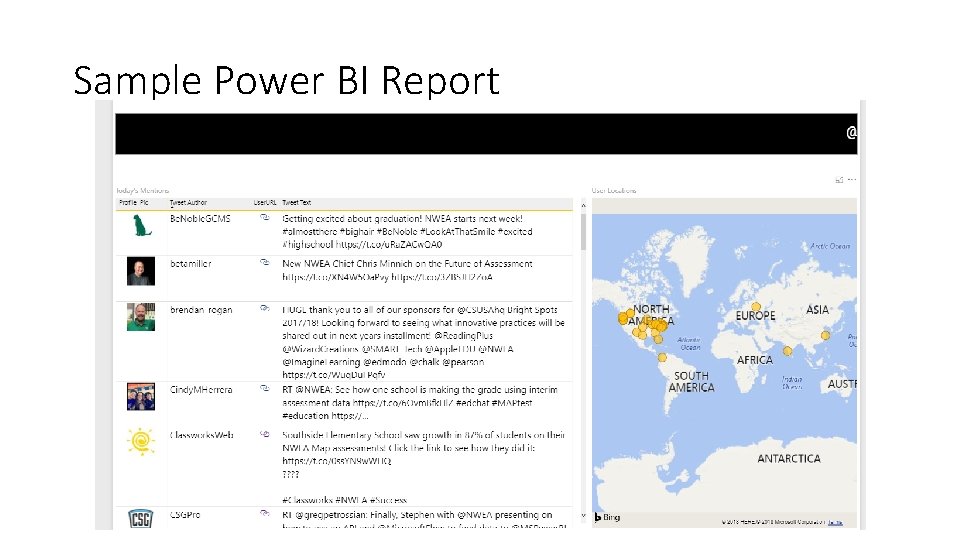The height and width of the screenshot is (540, 960).
Task: Click brendan_rogan's profile photo
Action: (141, 317)
